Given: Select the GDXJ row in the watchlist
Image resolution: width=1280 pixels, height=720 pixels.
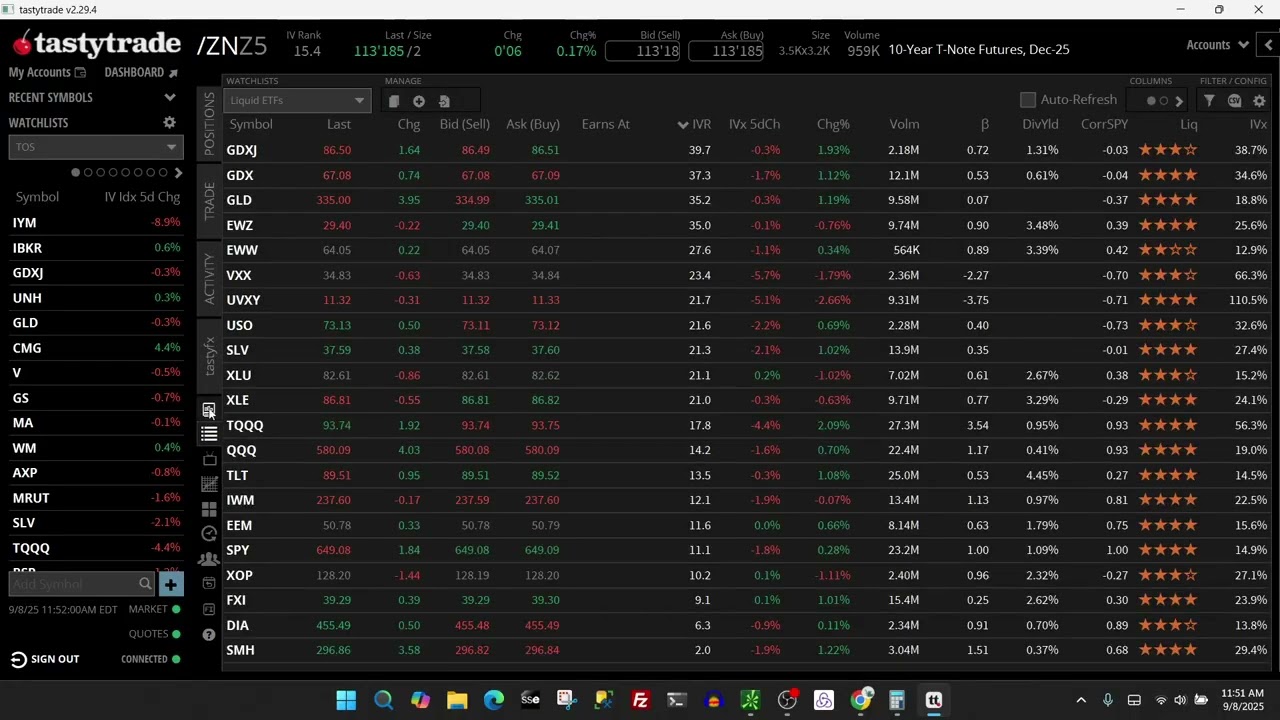Looking at the screenshot, I should 747,150.
